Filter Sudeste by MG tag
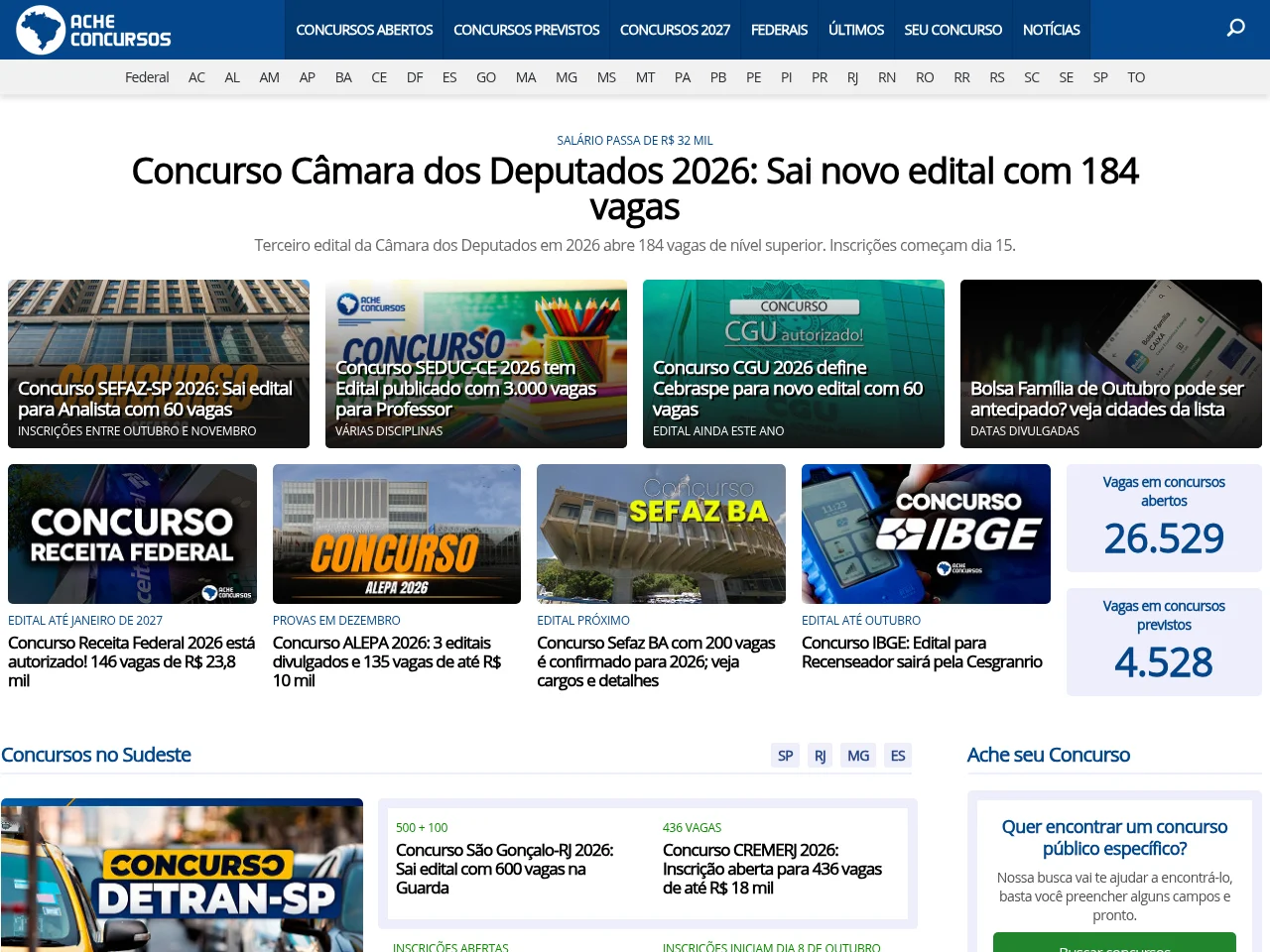The height and width of the screenshot is (952, 1270). click(x=858, y=756)
